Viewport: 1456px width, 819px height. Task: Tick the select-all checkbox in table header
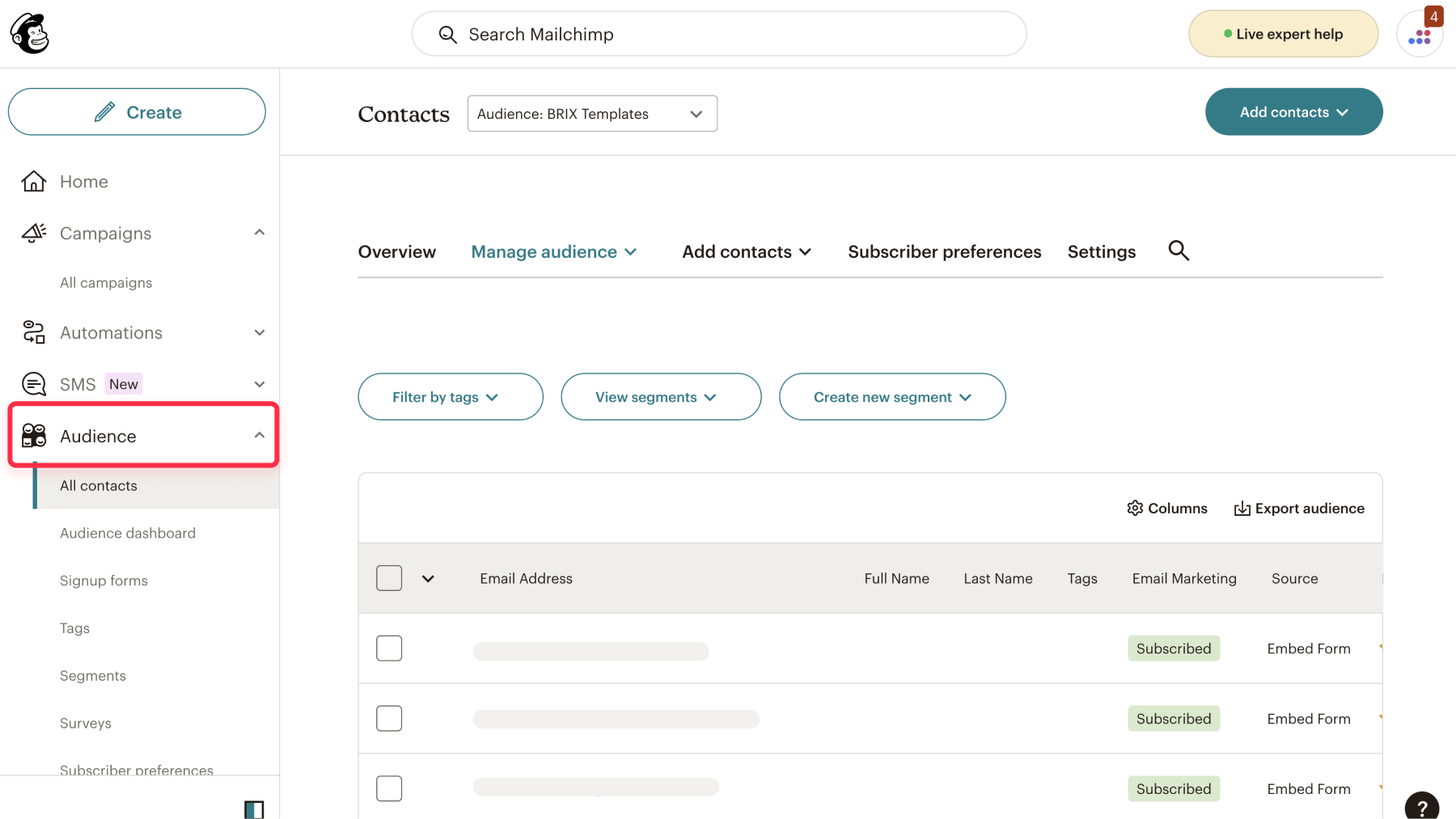(389, 578)
